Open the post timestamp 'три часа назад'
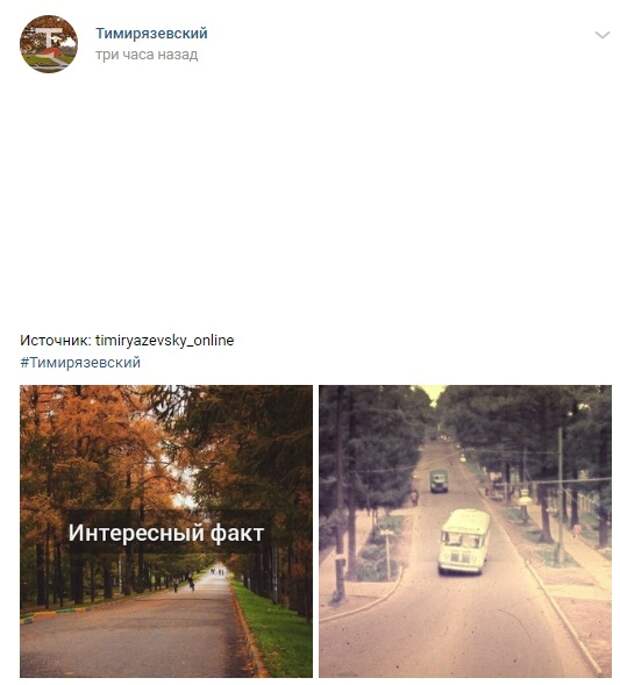Screen dimensions: 620x685 [147, 55]
